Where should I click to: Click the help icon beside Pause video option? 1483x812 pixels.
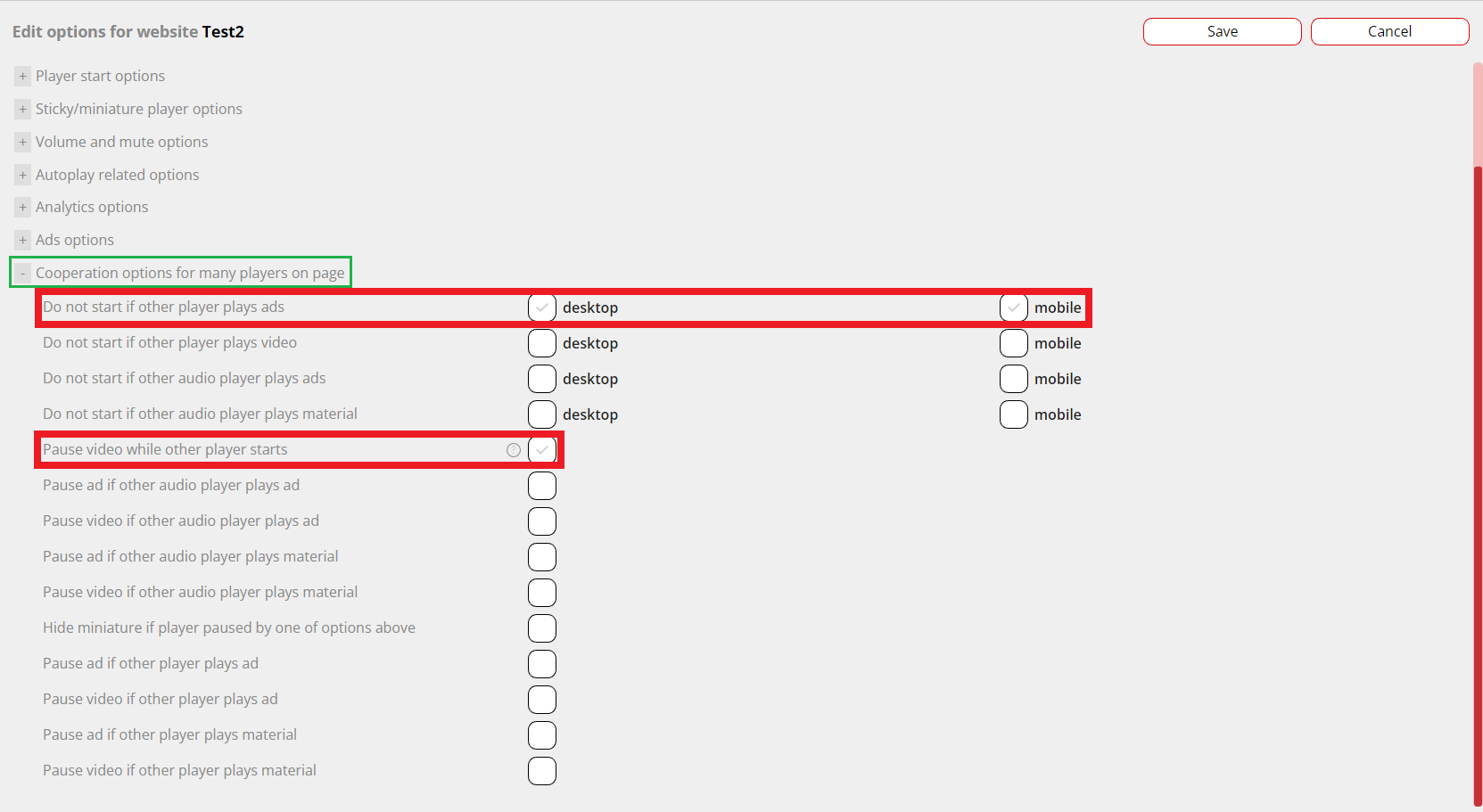(x=514, y=450)
